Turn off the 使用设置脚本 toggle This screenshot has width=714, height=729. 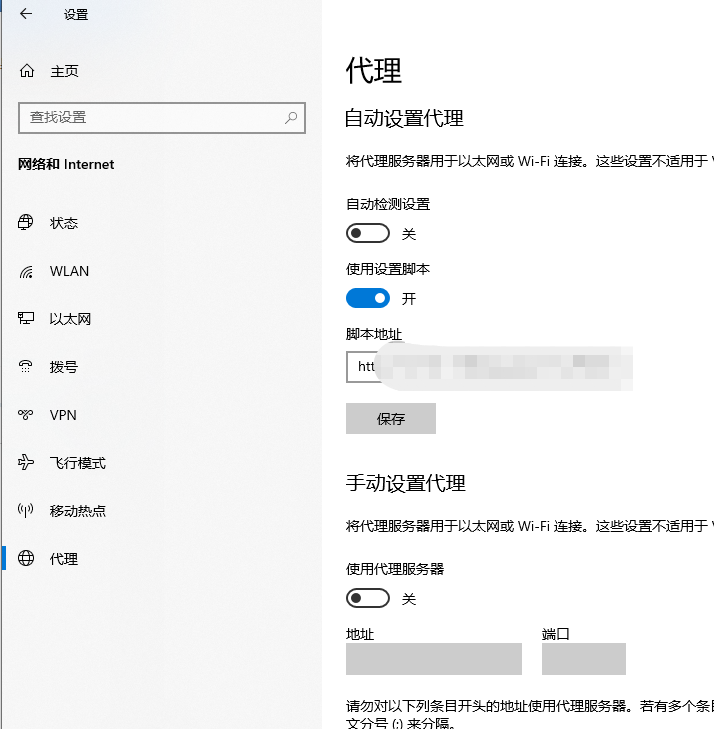367,298
